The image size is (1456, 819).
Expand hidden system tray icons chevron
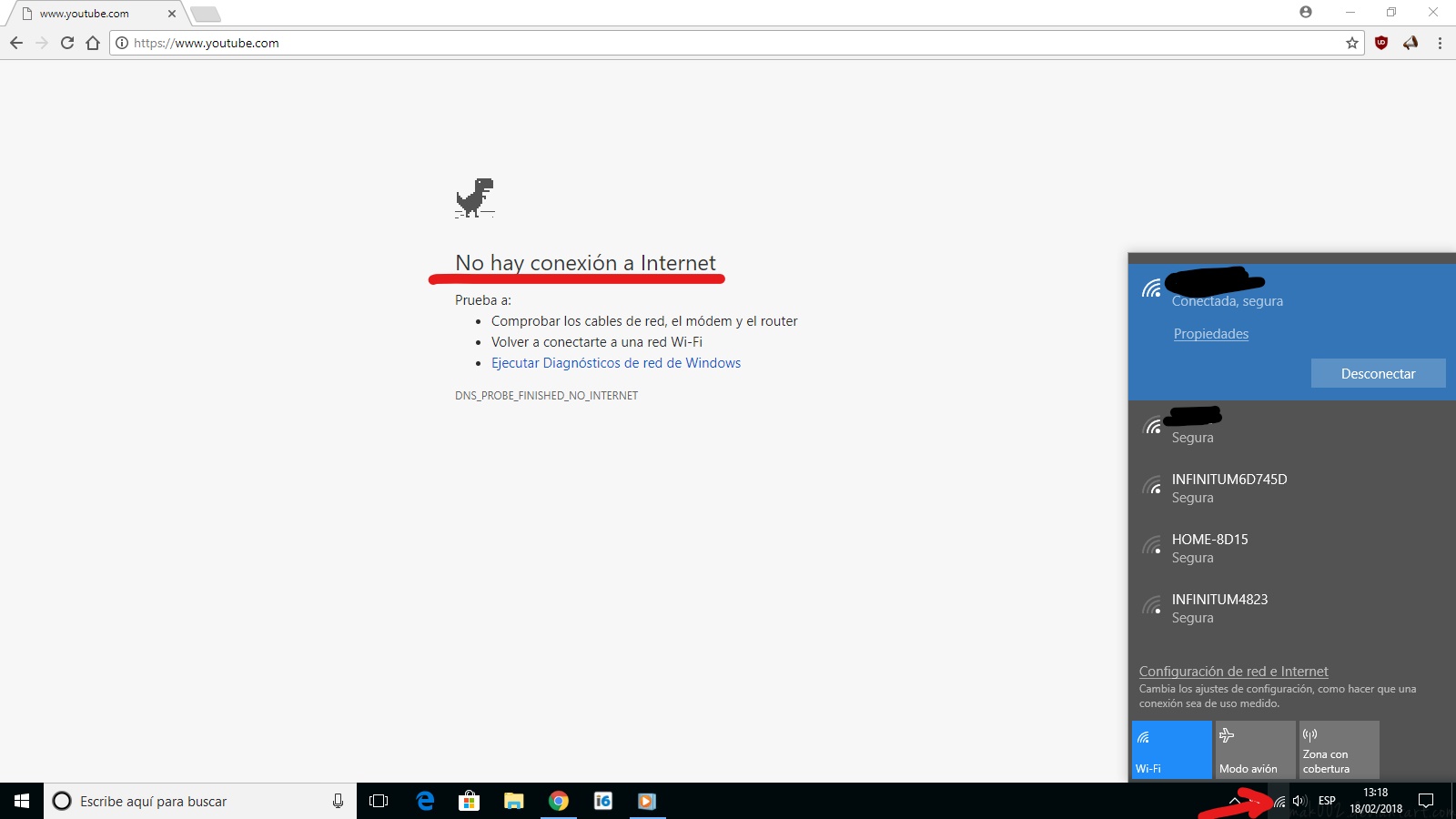click(x=1235, y=801)
